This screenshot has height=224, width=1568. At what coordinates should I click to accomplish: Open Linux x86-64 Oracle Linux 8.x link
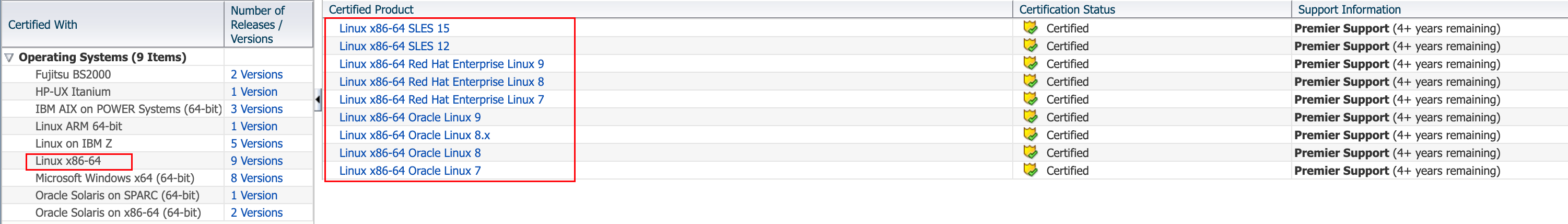click(414, 135)
